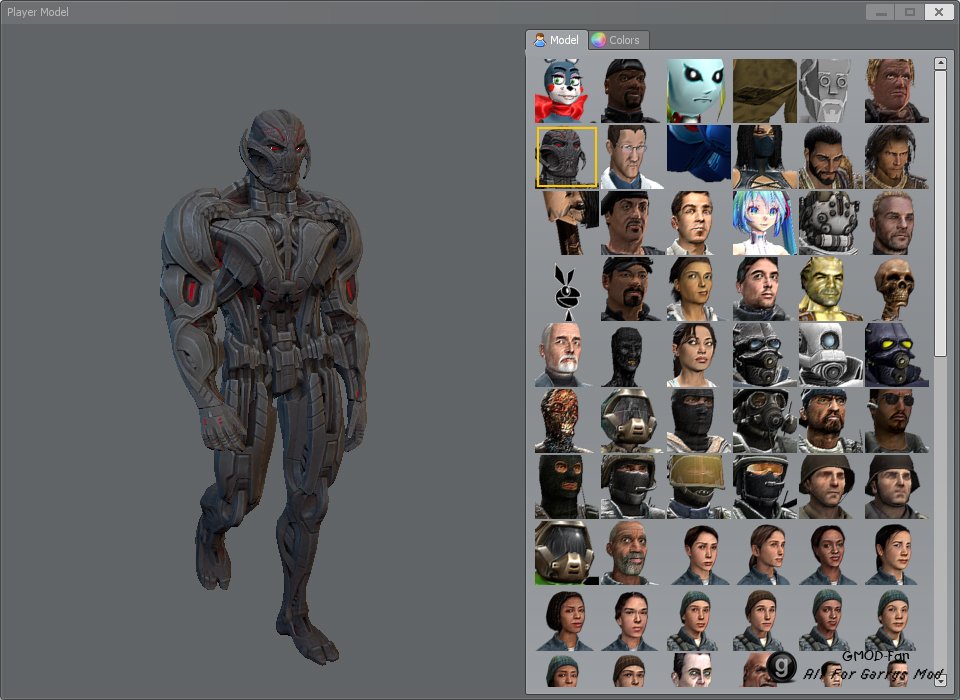Viewport: 960px width, 700px height.
Task: Pick the black balaclava terrorist with eye holes
Action: click(566, 487)
